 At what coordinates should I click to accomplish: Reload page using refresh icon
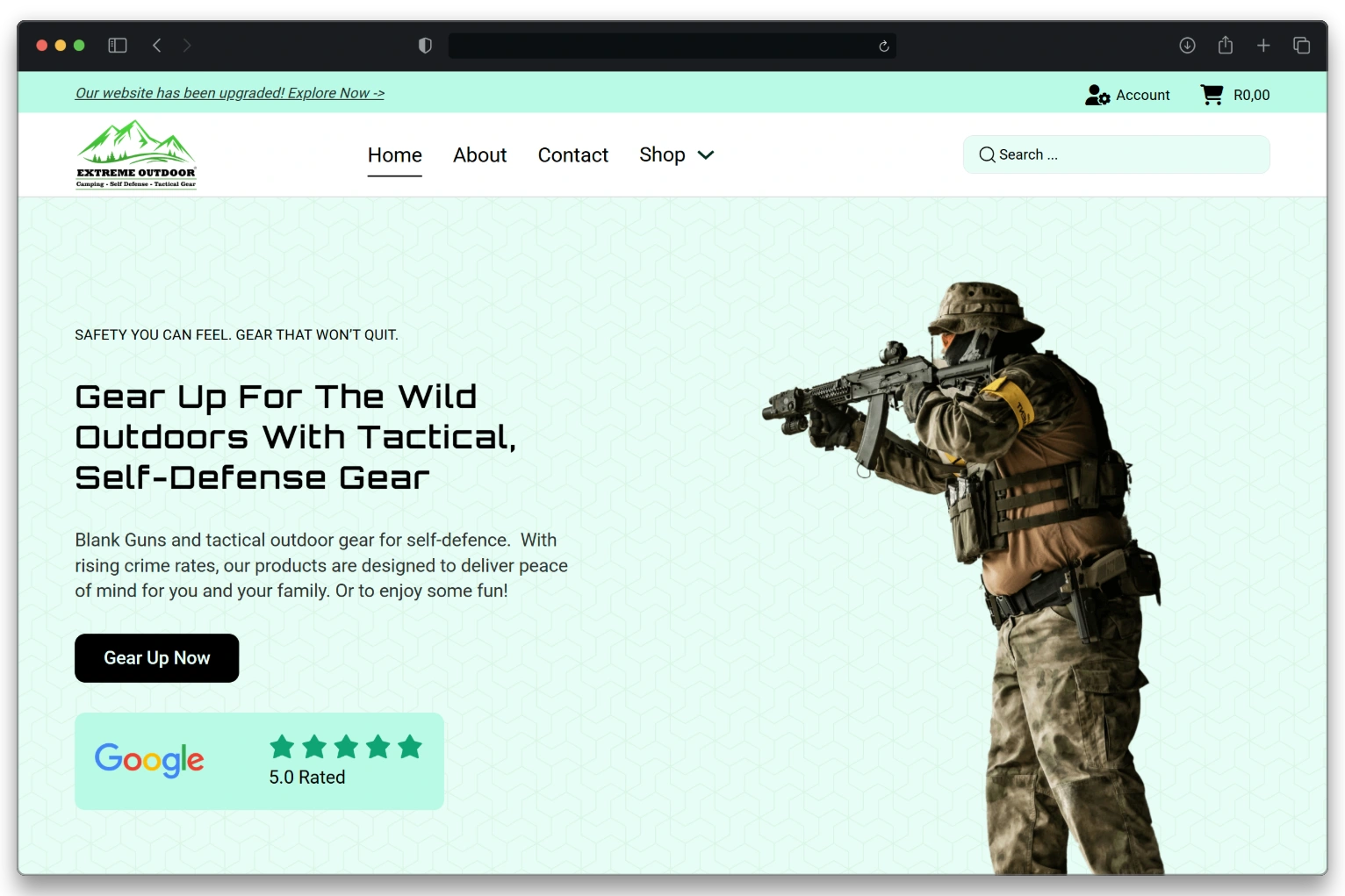883,47
